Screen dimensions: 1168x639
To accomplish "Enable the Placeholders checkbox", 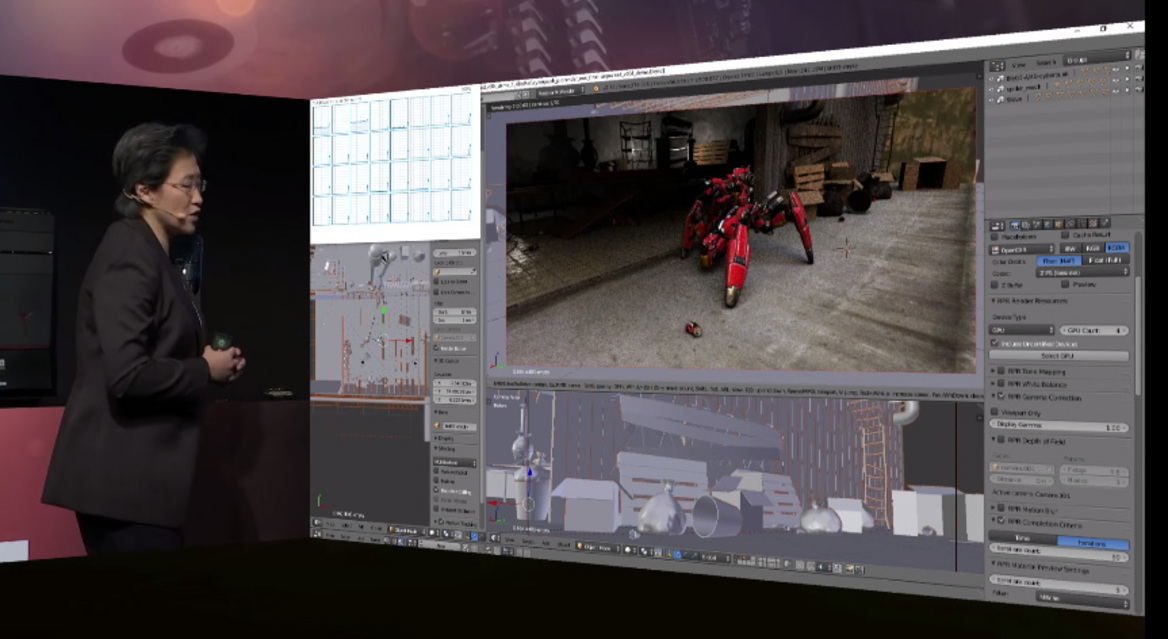I will (994, 237).
